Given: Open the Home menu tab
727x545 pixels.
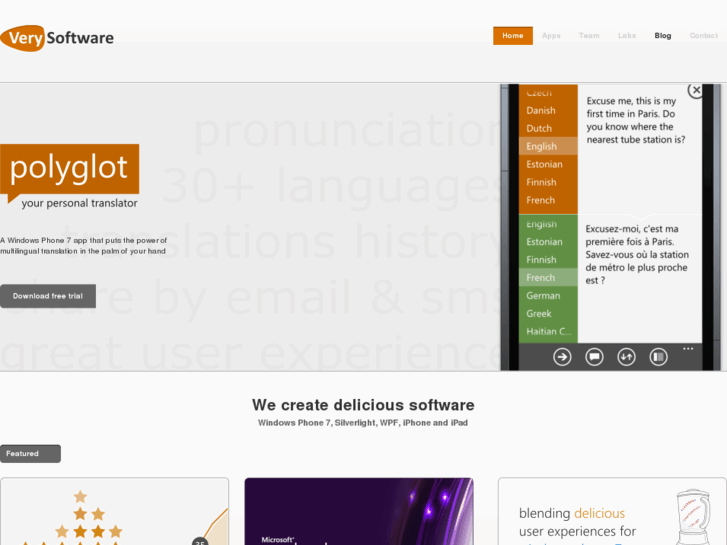Looking at the screenshot, I should [x=513, y=36].
